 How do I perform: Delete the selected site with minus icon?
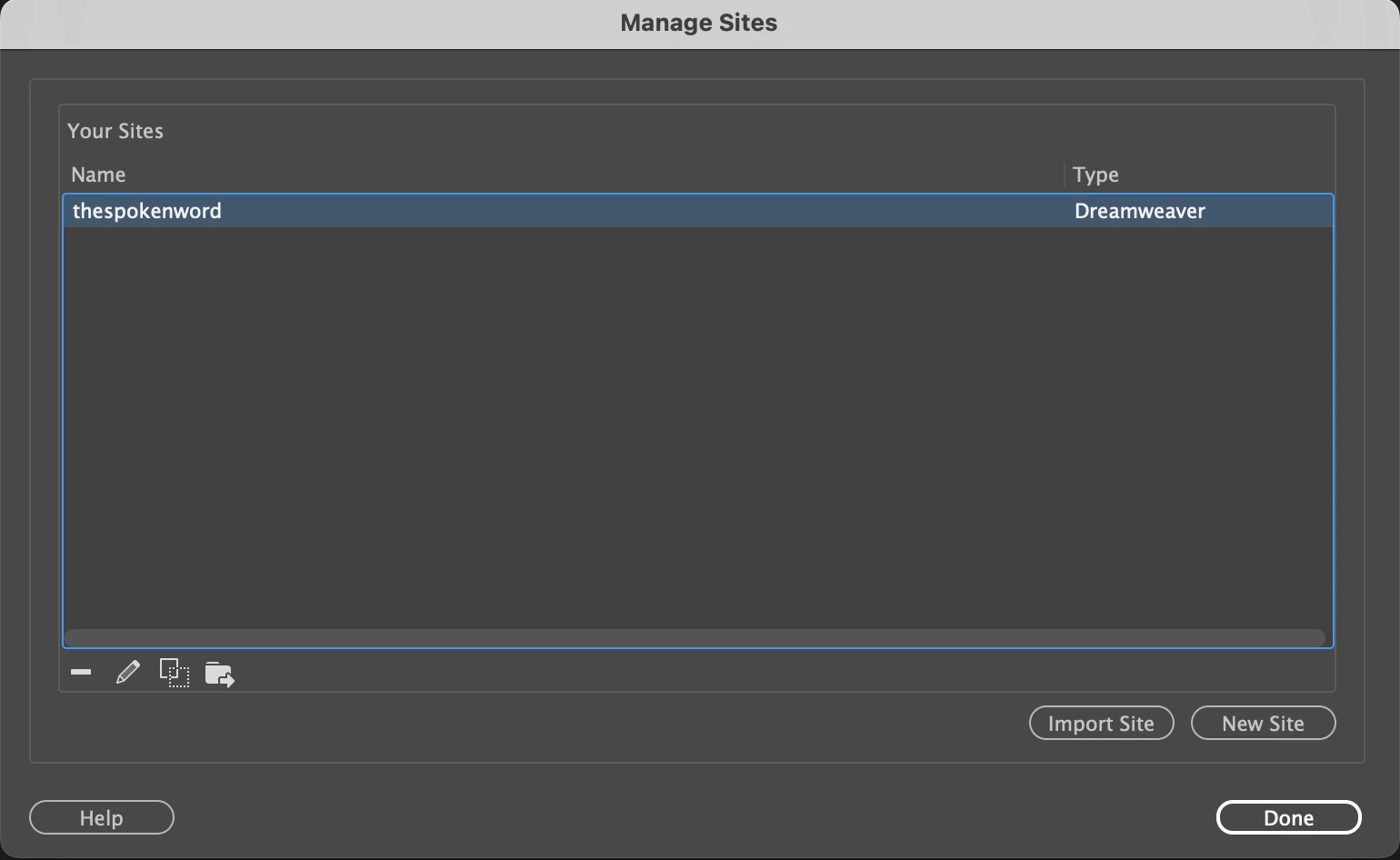(81, 673)
